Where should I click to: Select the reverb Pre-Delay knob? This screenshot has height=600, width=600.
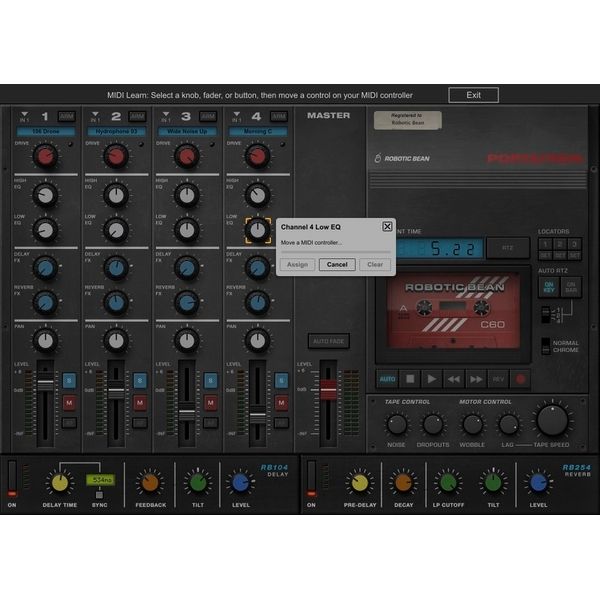360,483
